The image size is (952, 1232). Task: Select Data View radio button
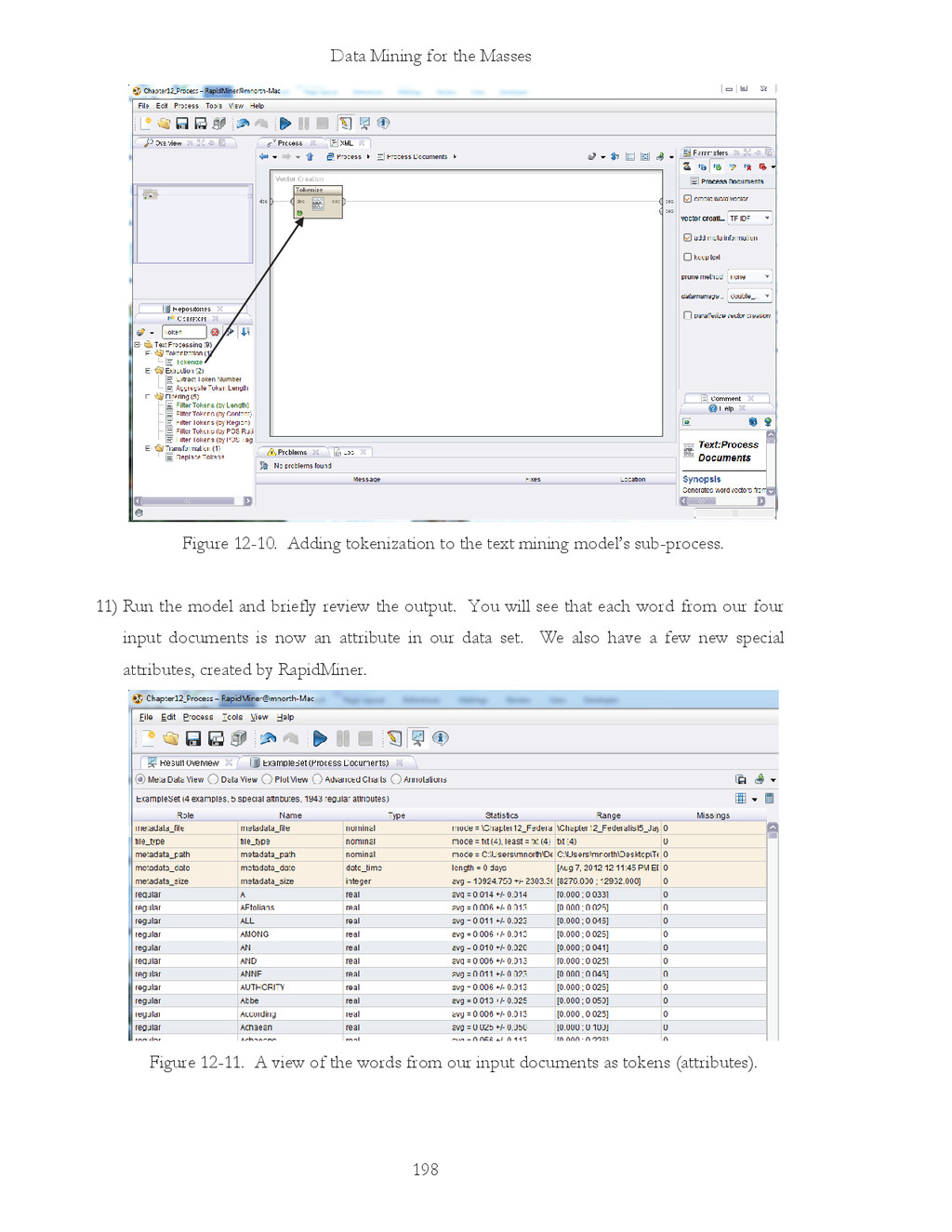point(213,779)
